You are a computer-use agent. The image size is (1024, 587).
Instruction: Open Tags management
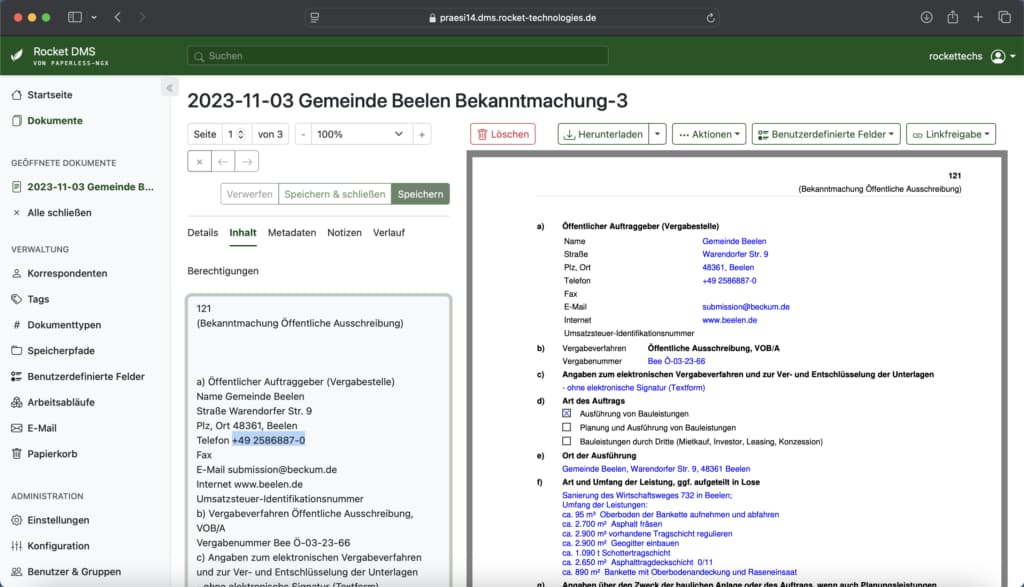click(x=30, y=299)
